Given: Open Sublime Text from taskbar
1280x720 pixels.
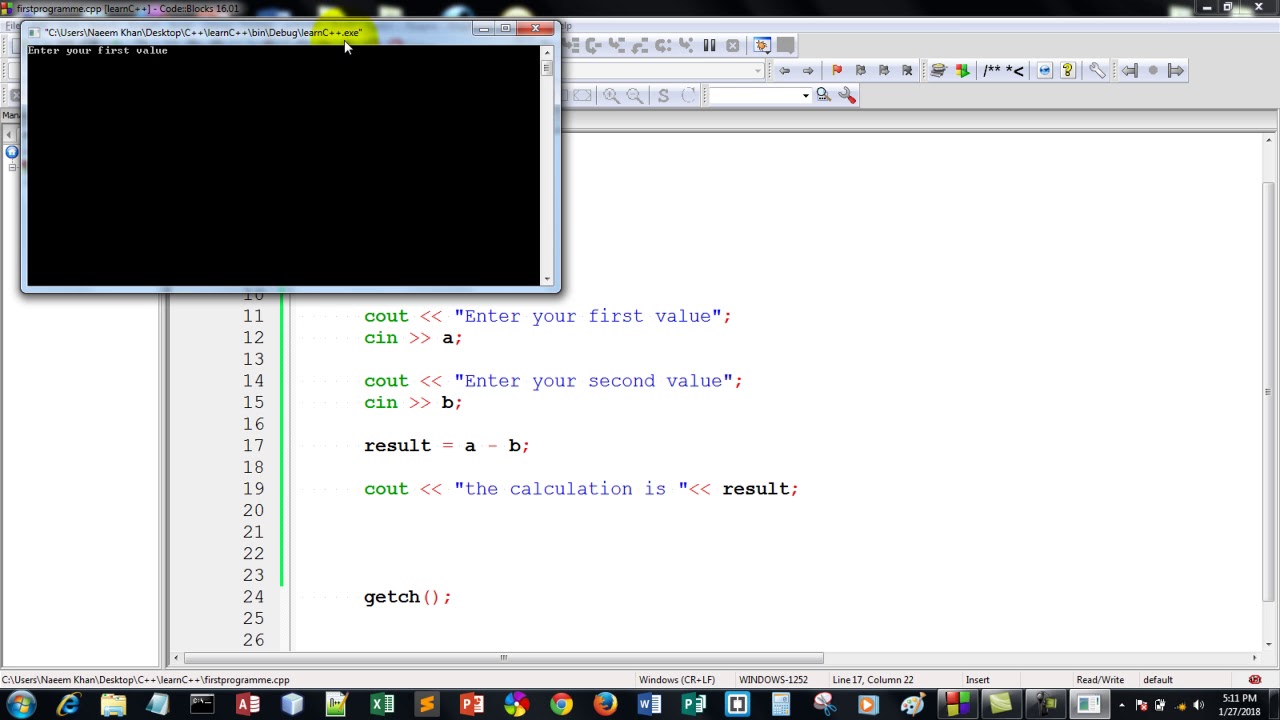Looking at the screenshot, I should tap(427, 705).
